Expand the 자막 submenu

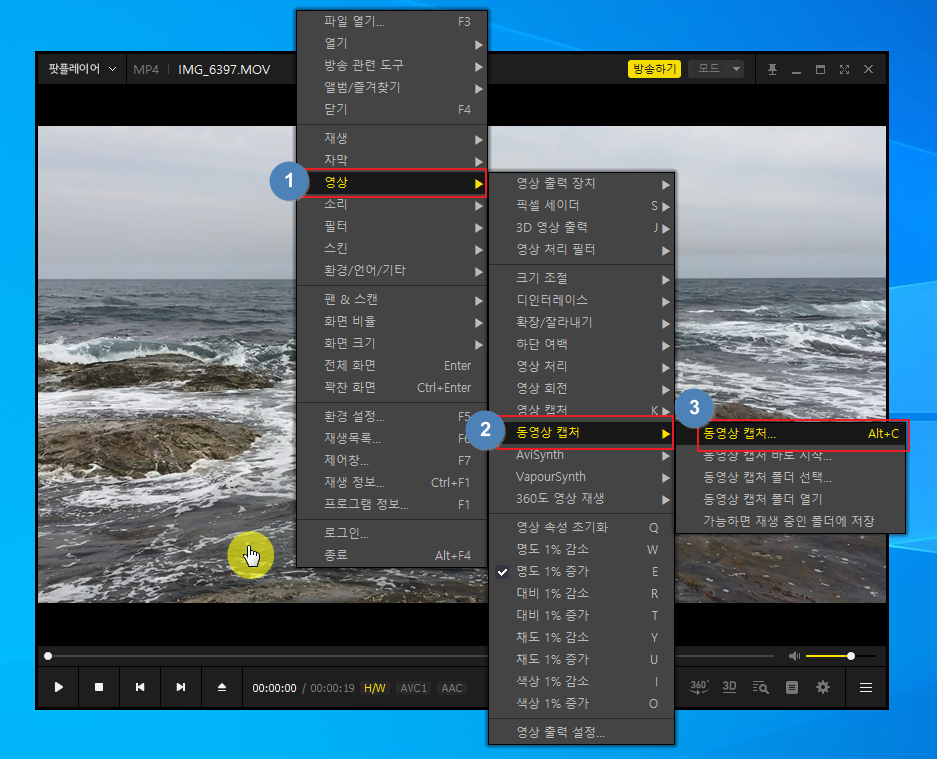point(392,160)
